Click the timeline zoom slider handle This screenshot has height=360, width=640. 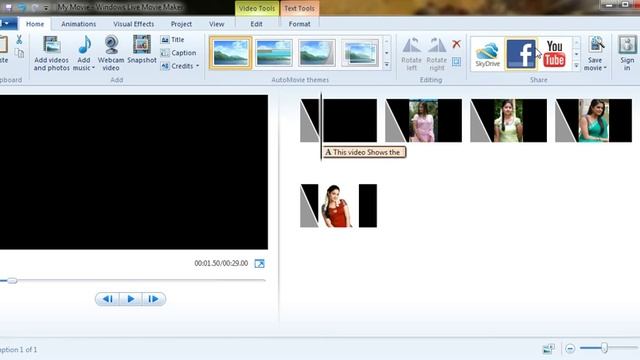pos(604,348)
